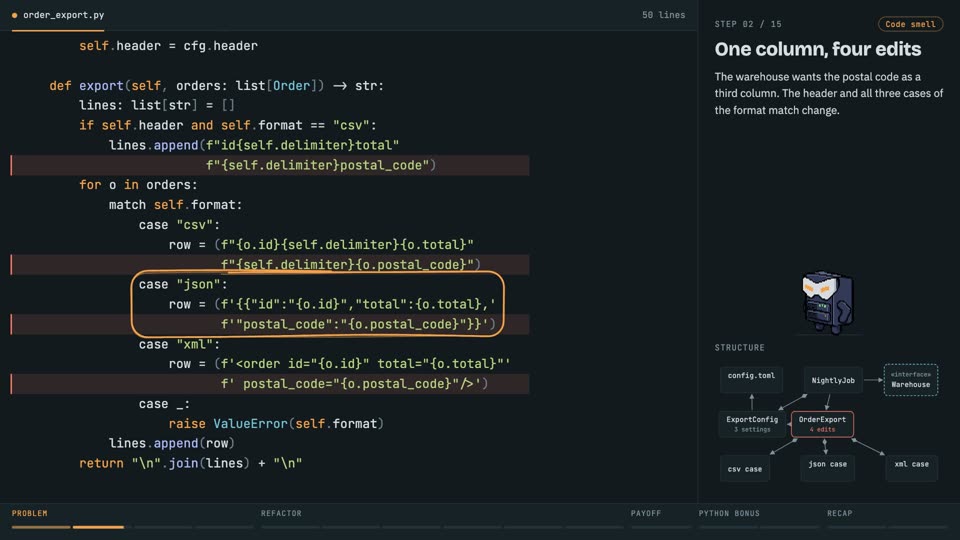This screenshot has width=960, height=540.
Task: Select the highlighted OrderExport node
Action: (x=822, y=424)
